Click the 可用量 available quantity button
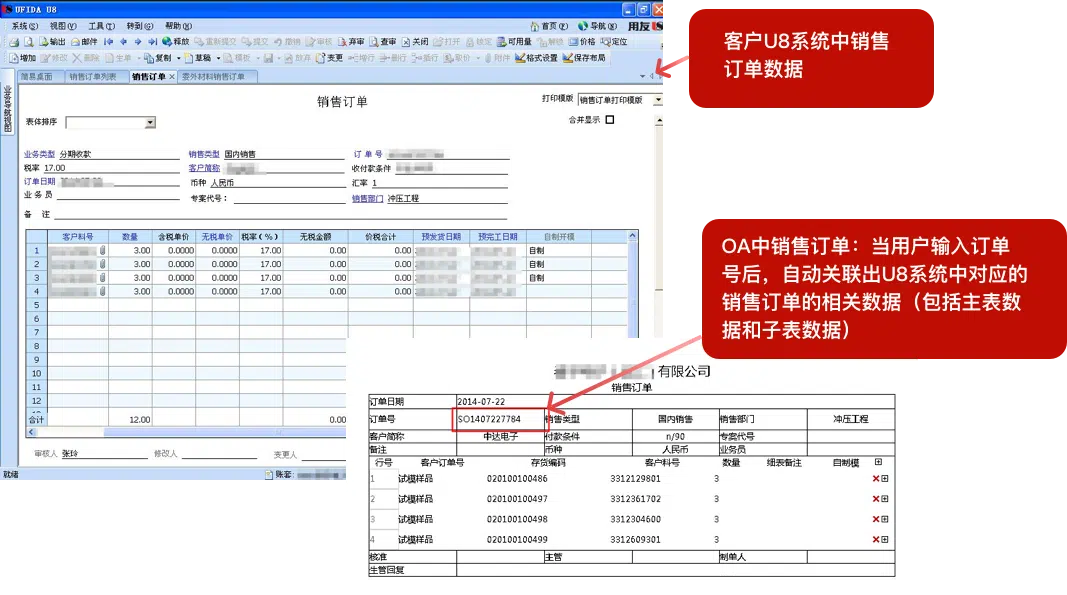 (x=514, y=42)
